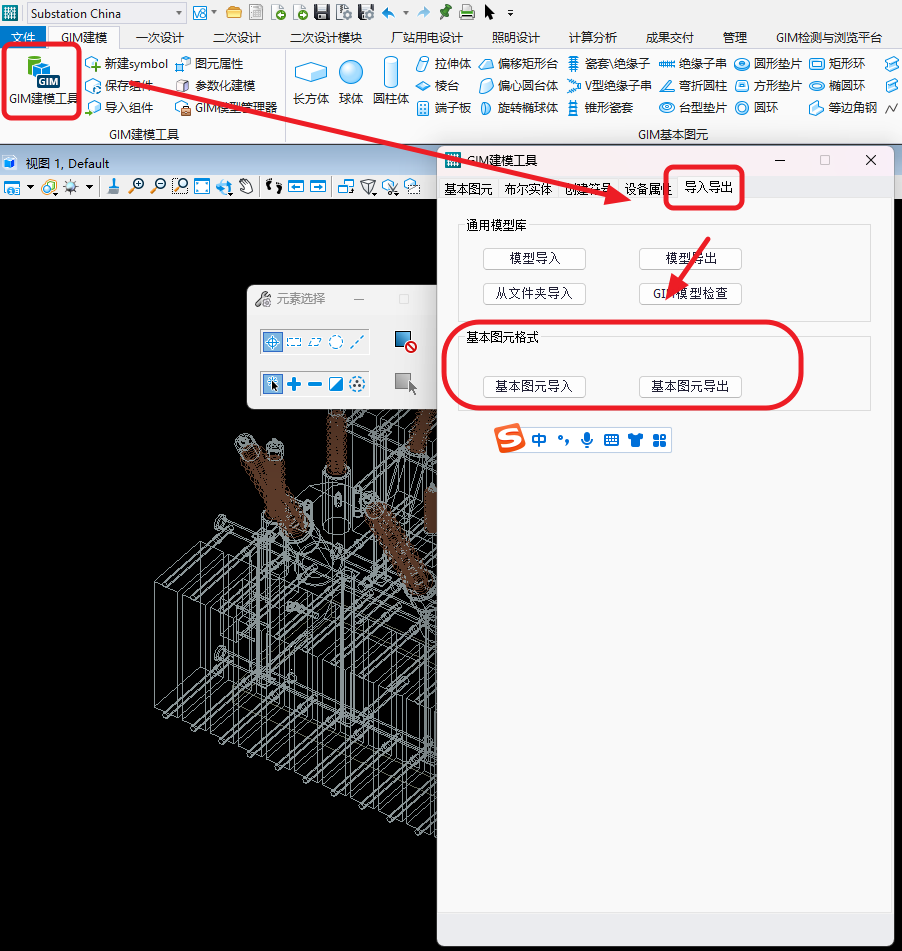The image size is (902, 951).
Task: Expand the undo history dropdown arrow
Action: pos(406,12)
